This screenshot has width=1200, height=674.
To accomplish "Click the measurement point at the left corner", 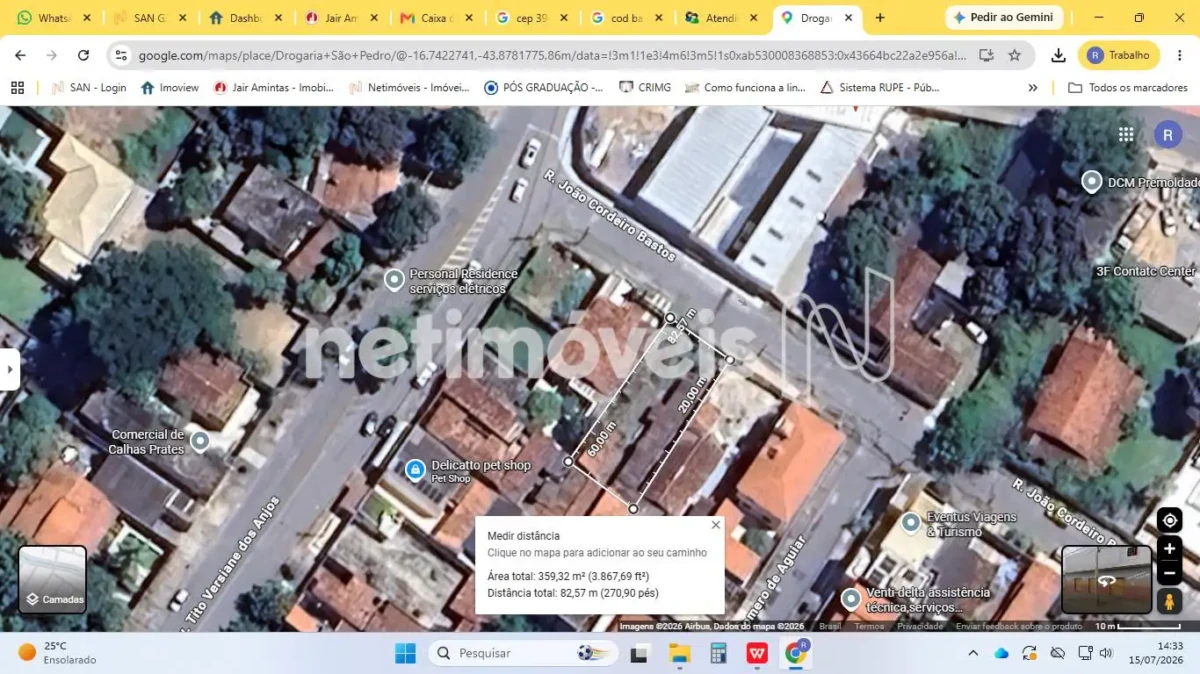I will tap(568, 461).
